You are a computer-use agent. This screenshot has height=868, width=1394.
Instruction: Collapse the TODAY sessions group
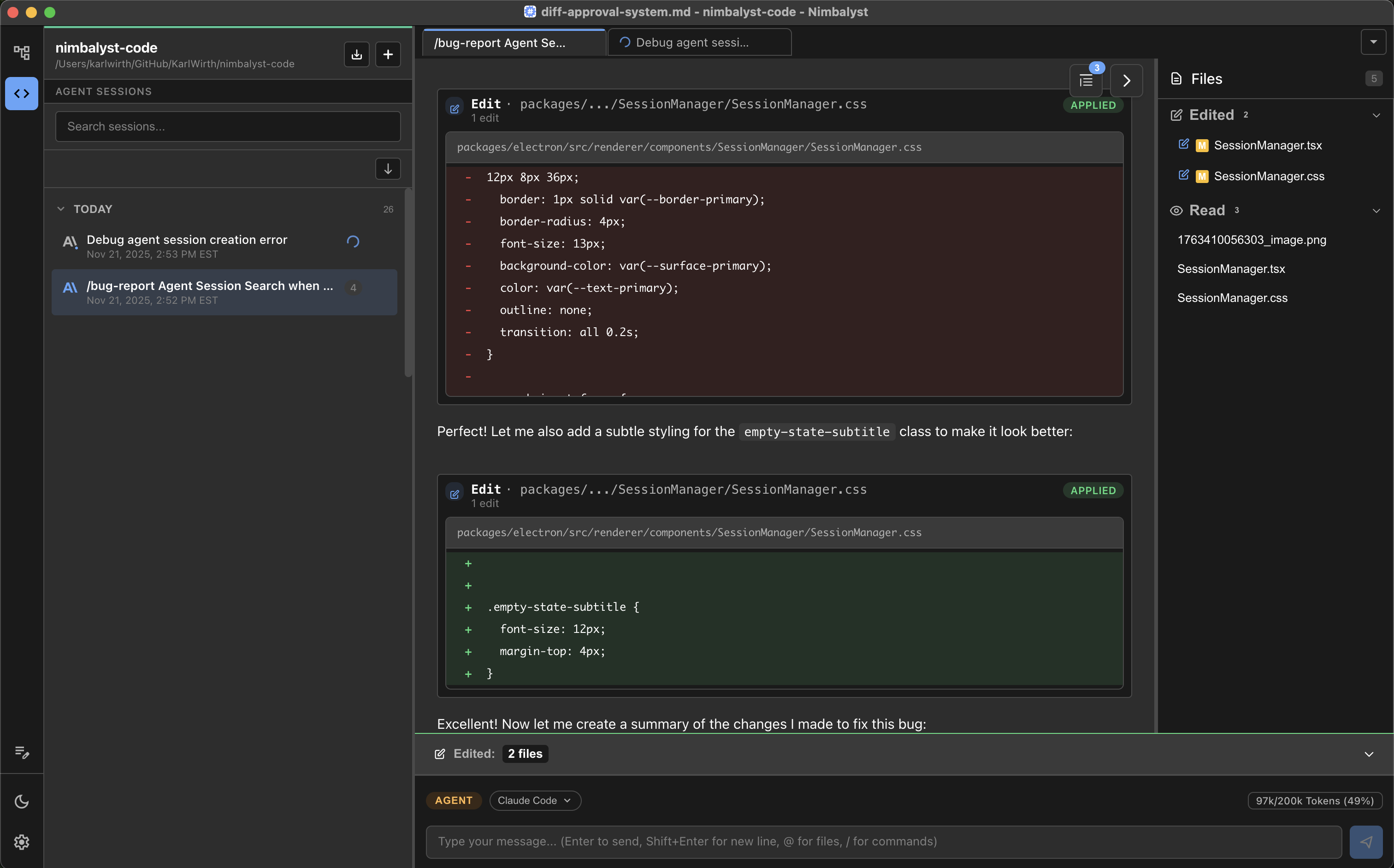tap(61, 208)
